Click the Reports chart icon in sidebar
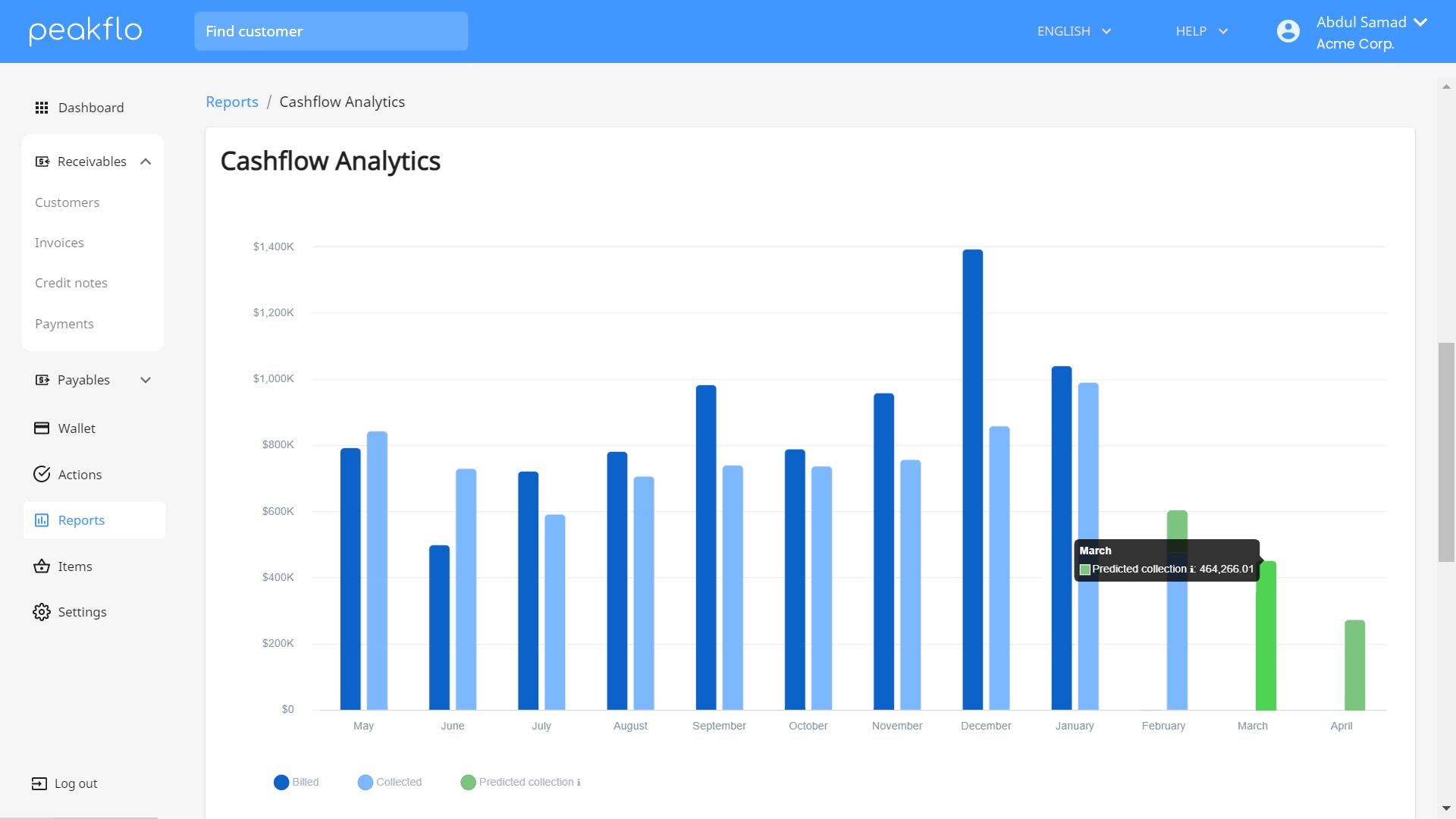 [42, 520]
